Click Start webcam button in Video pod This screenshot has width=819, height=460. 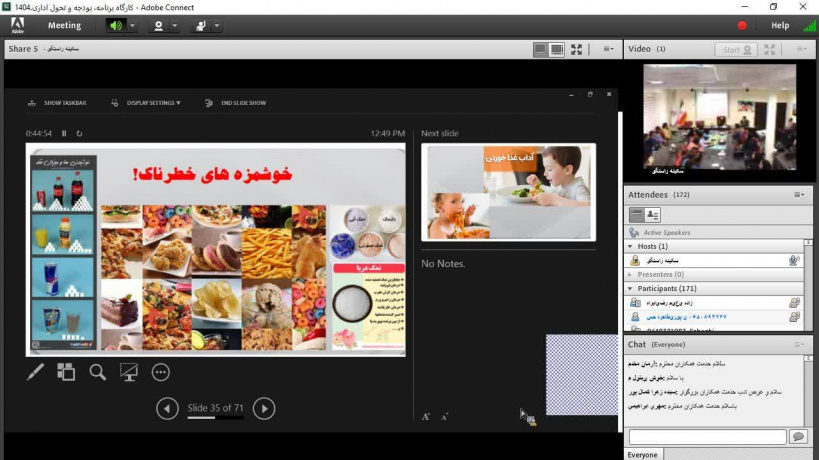point(735,49)
